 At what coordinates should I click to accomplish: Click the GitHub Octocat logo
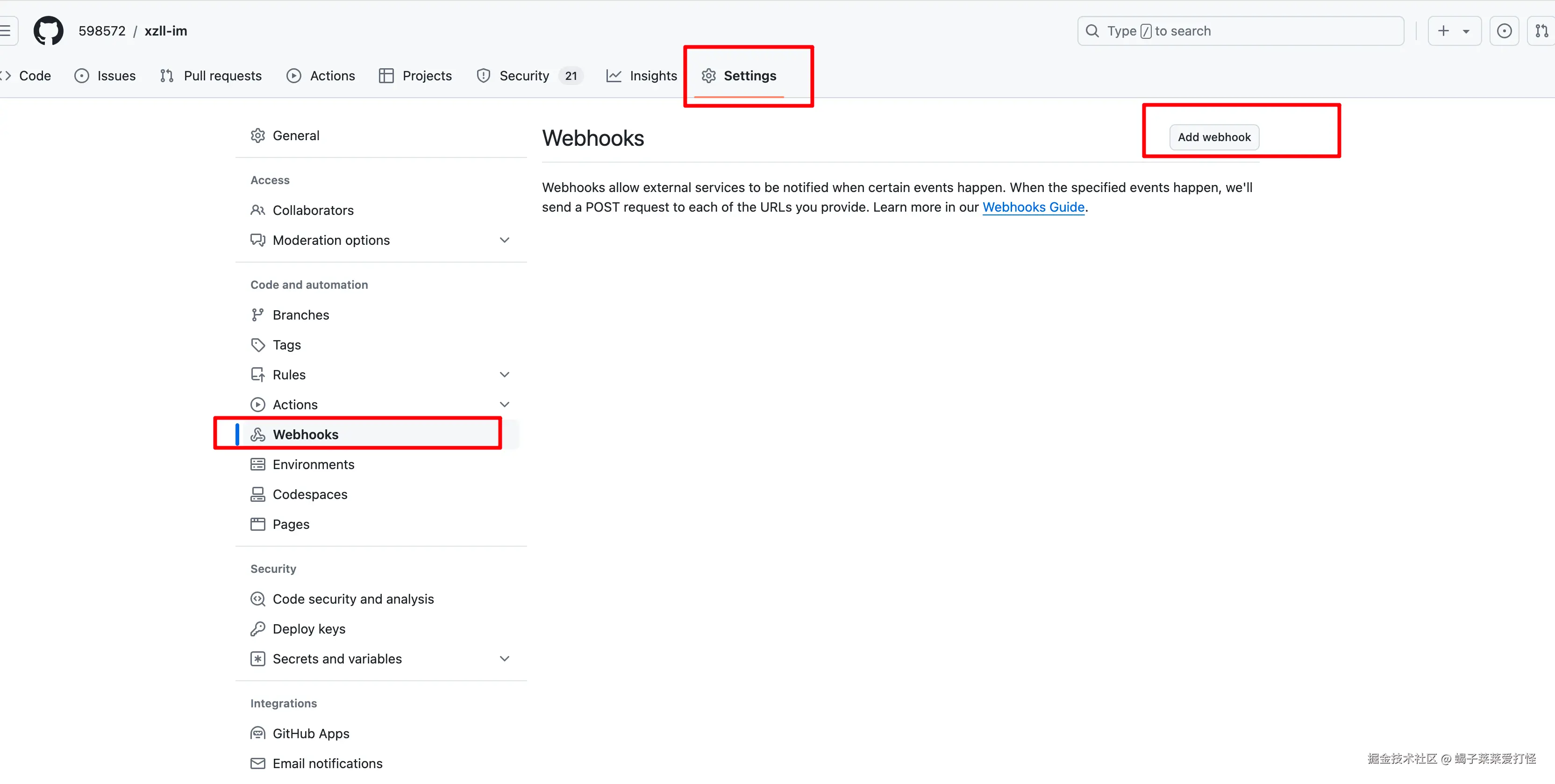(x=48, y=31)
